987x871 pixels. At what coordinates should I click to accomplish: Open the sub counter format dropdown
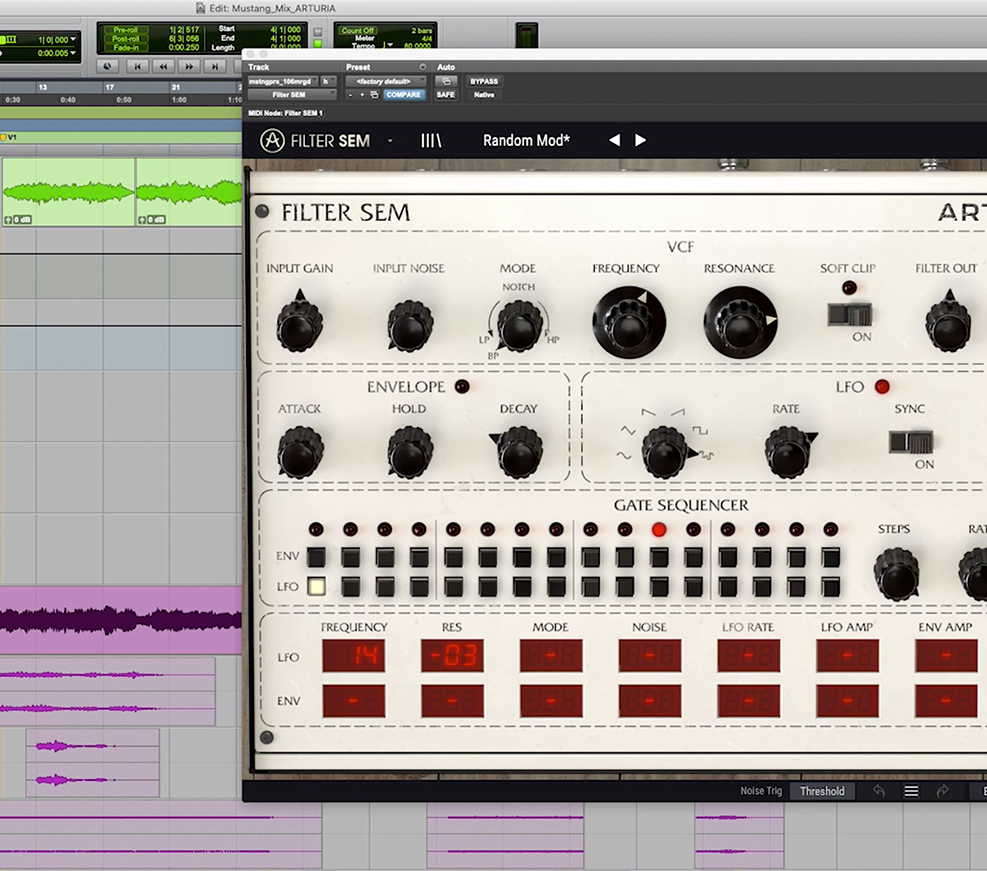(73, 53)
